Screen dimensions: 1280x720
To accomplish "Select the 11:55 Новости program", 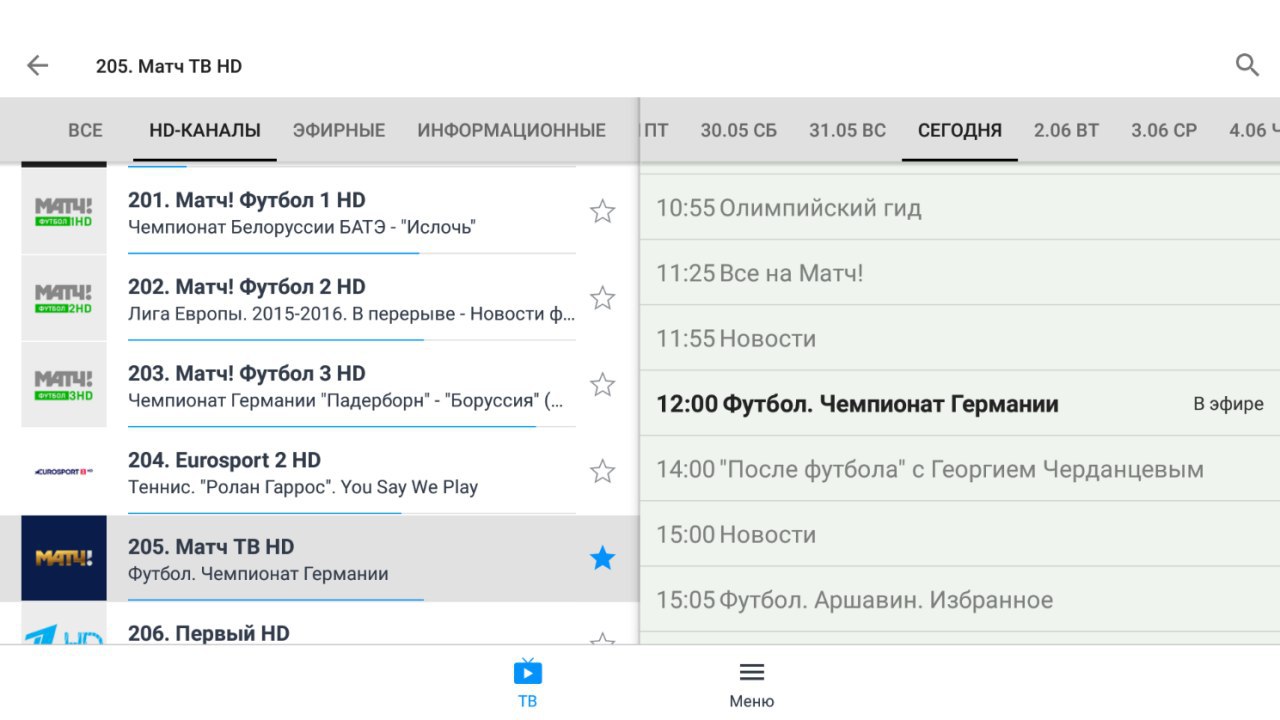I will click(960, 338).
